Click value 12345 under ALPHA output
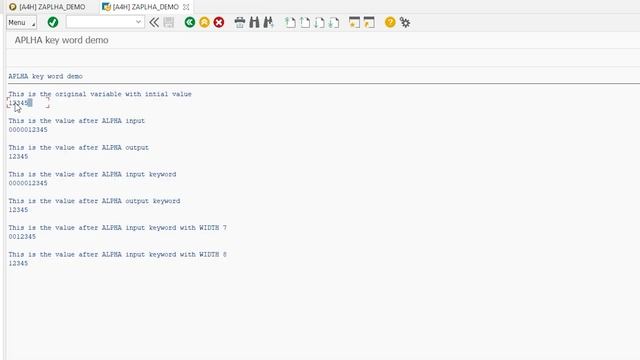The image size is (640, 360). [18, 157]
